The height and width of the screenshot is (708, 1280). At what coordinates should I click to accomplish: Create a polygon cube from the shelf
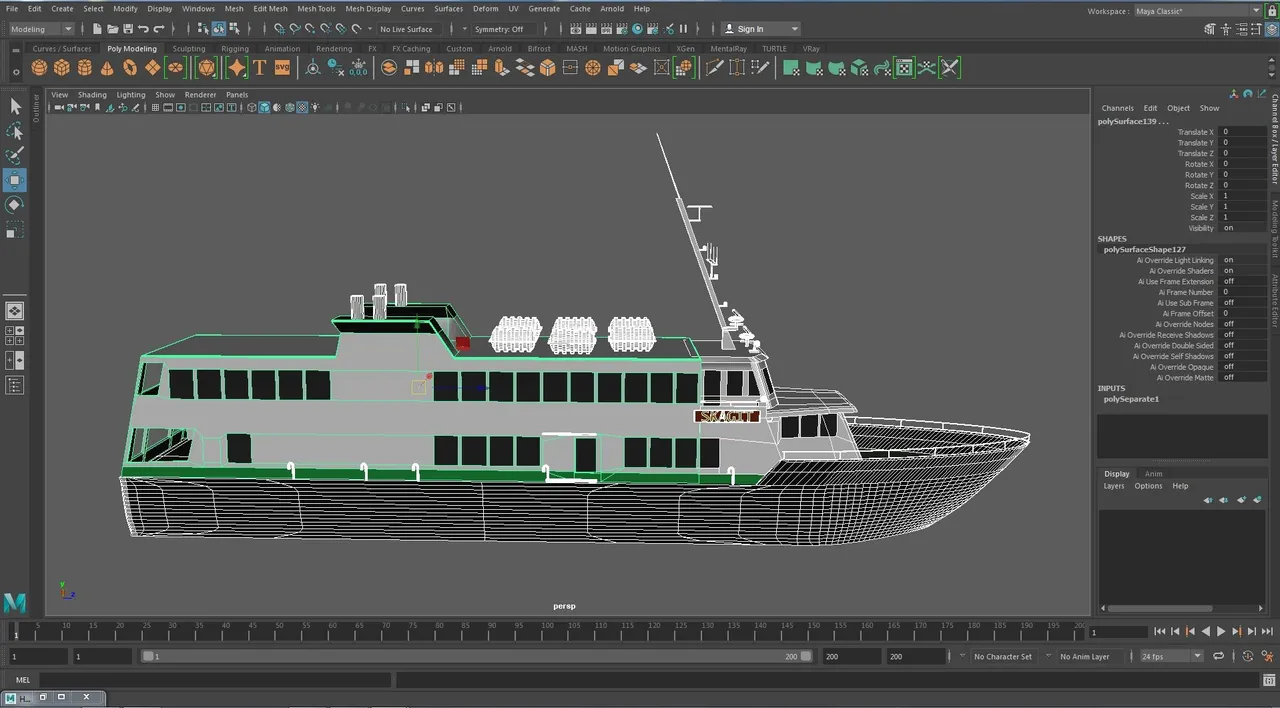(x=62, y=68)
